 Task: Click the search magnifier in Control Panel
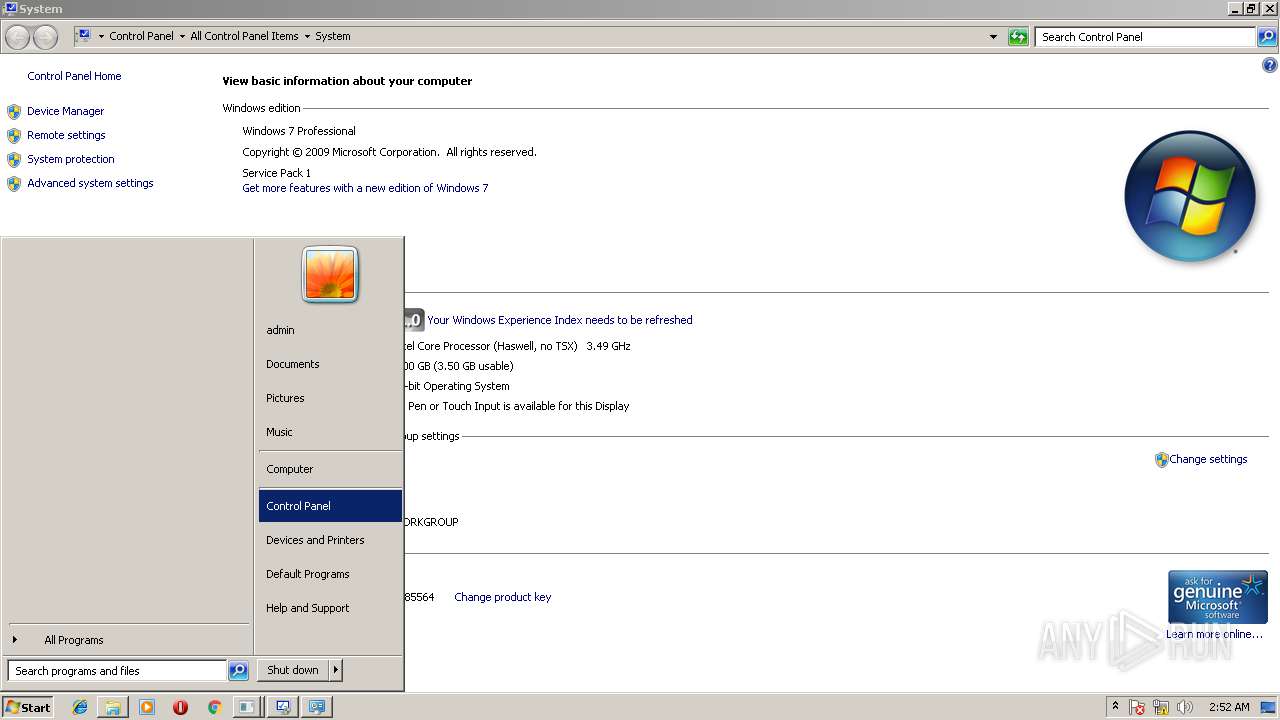(x=1267, y=37)
